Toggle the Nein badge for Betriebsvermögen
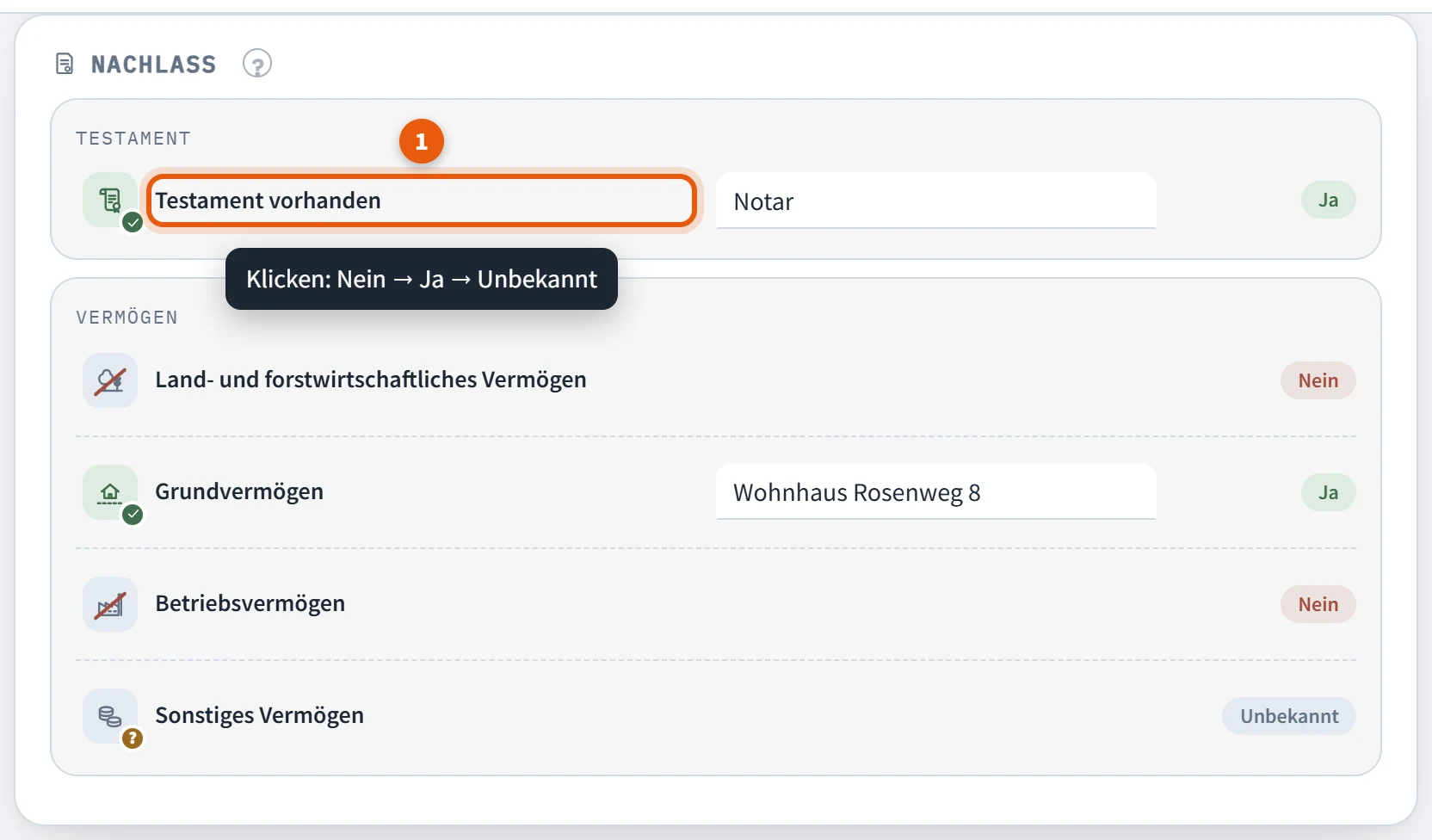This screenshot has width=1432, height=840. pos(1318,604)
